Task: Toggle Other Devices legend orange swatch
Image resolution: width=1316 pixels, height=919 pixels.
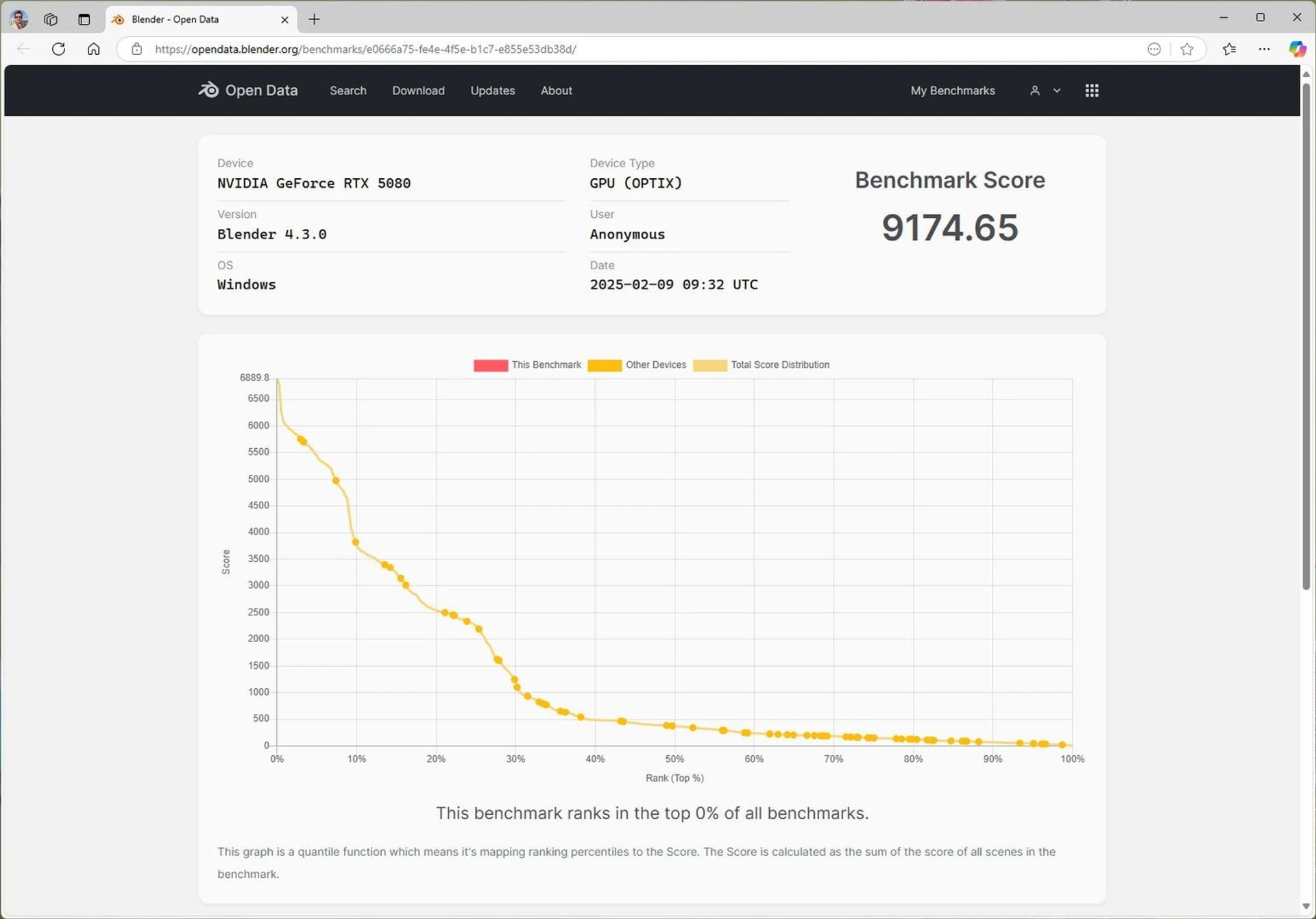Action: click(x=604, y=365)
